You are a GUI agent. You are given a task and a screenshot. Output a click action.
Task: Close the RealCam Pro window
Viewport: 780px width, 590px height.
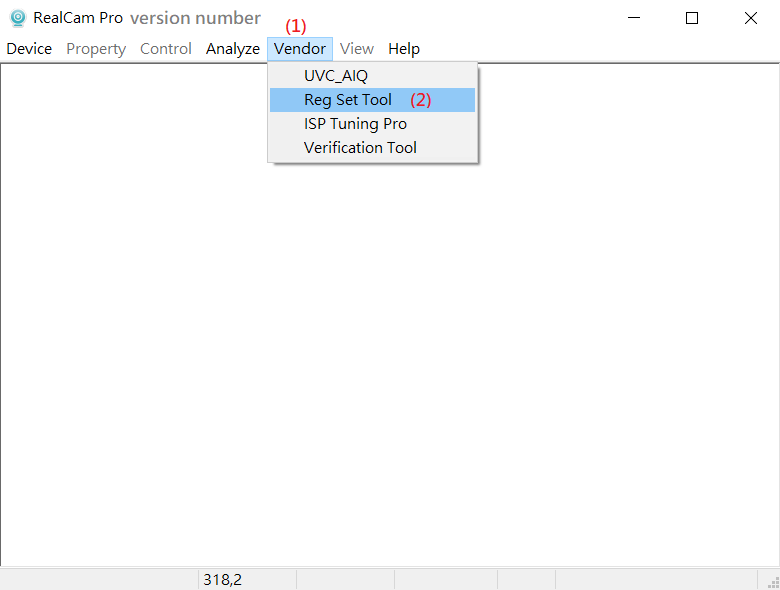(x=750, y=18)
